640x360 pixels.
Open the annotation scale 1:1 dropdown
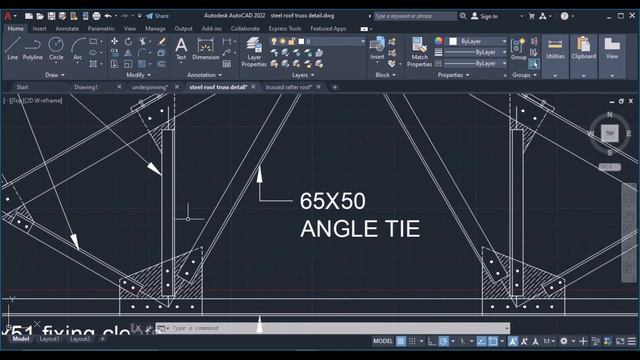[x=549, y=341]
